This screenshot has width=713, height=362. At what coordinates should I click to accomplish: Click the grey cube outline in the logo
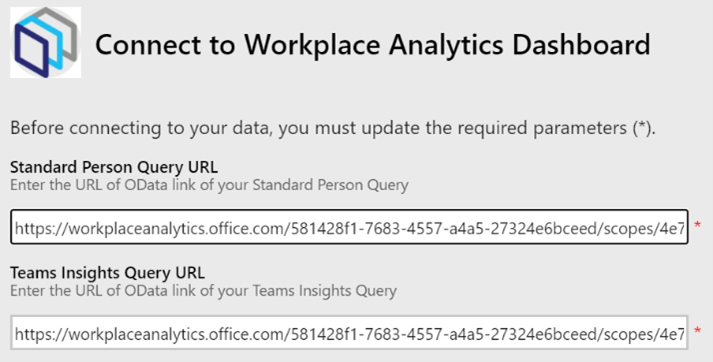[x=60, y=34]
